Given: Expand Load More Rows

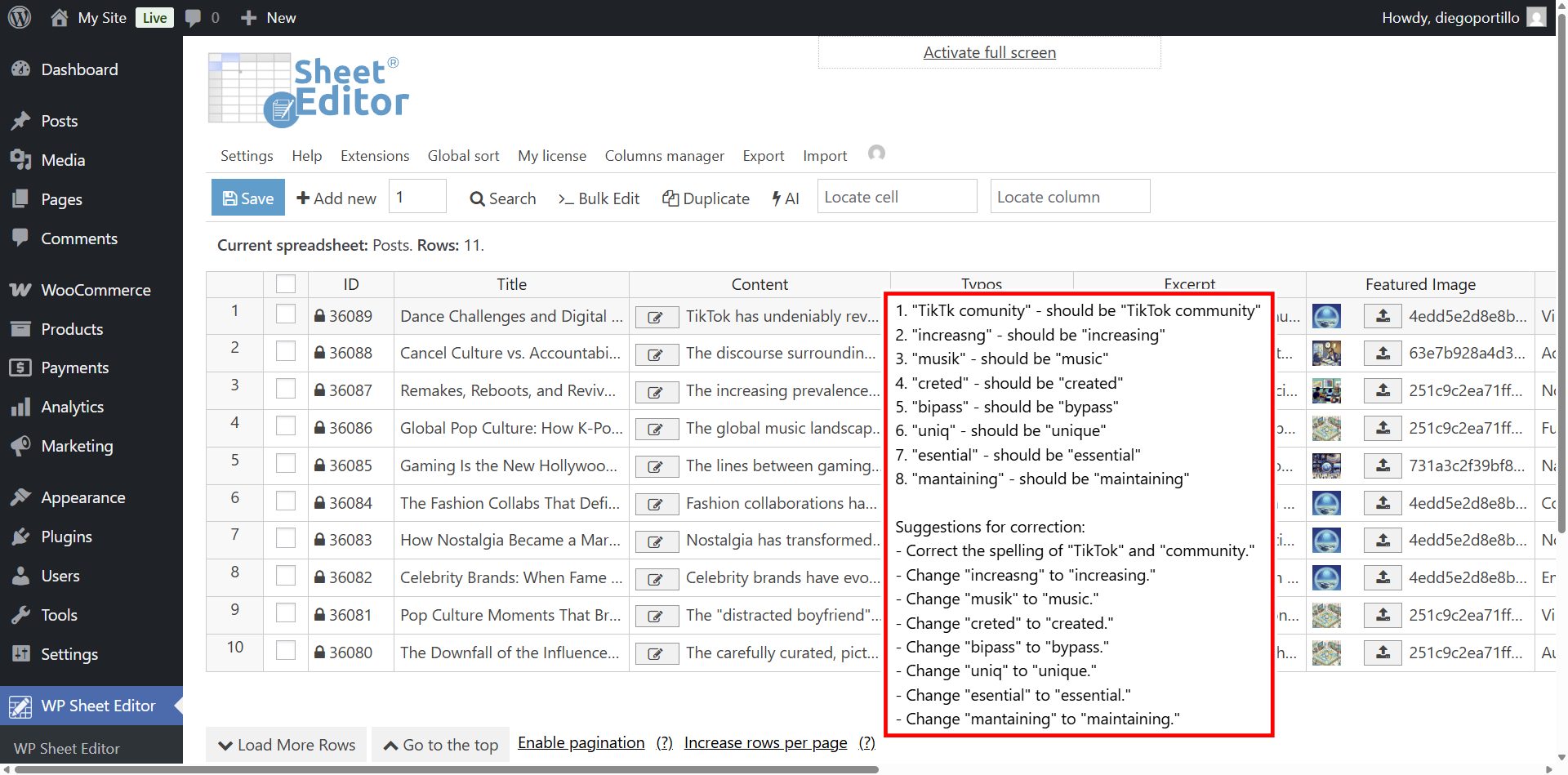Looking at the screenshot, I should (x=287, y=745).
